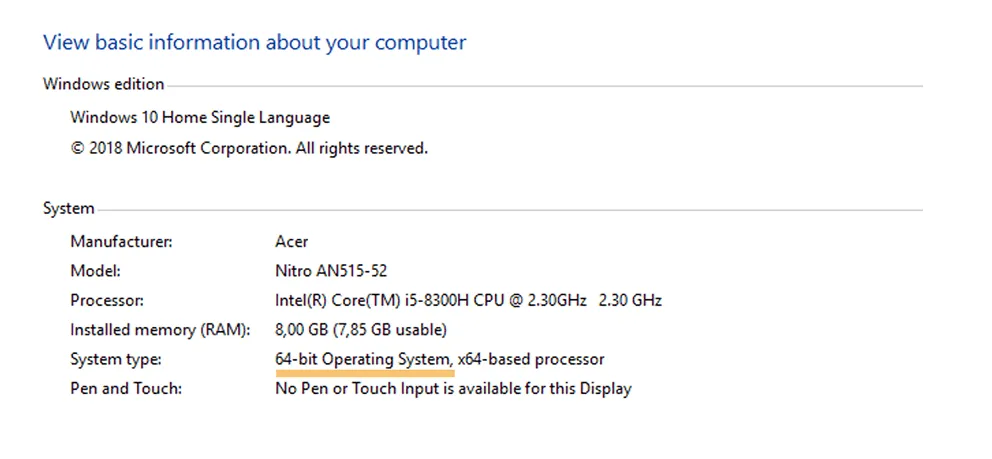Select the Nitro AN515-52 model value
Viewport: 992px width, 459px height.
(331, 271)
